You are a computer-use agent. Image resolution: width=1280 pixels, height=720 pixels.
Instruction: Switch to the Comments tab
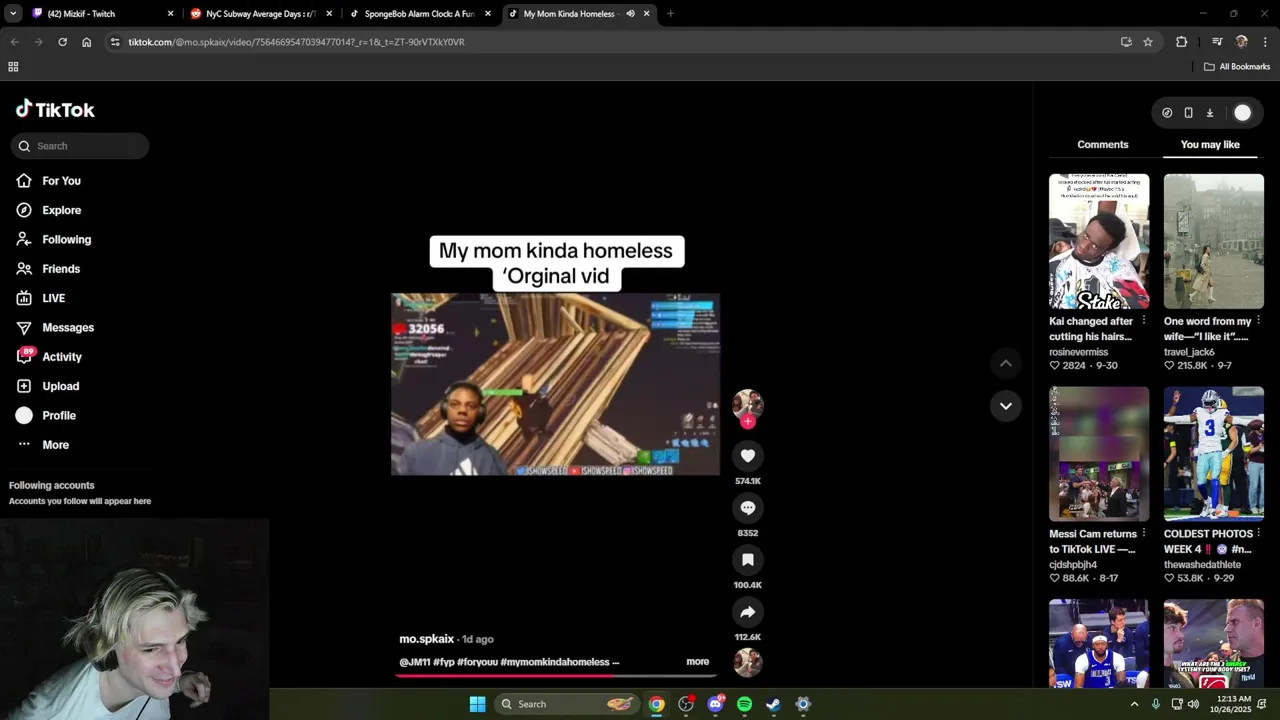click(x=1103, y=145)
